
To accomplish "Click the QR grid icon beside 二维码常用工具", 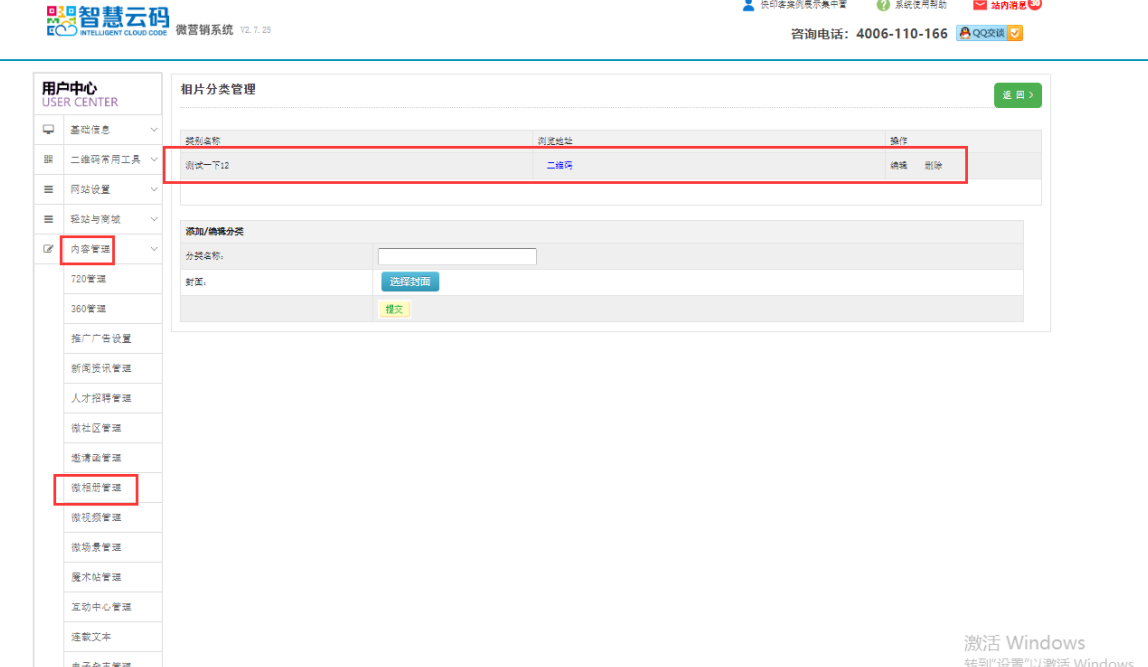I will (48, 160).
